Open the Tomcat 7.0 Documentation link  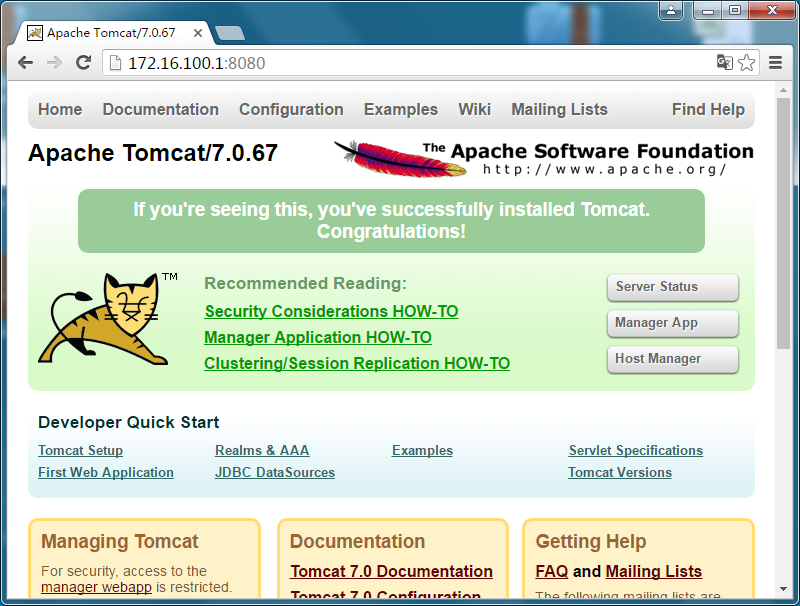(391, 571)
